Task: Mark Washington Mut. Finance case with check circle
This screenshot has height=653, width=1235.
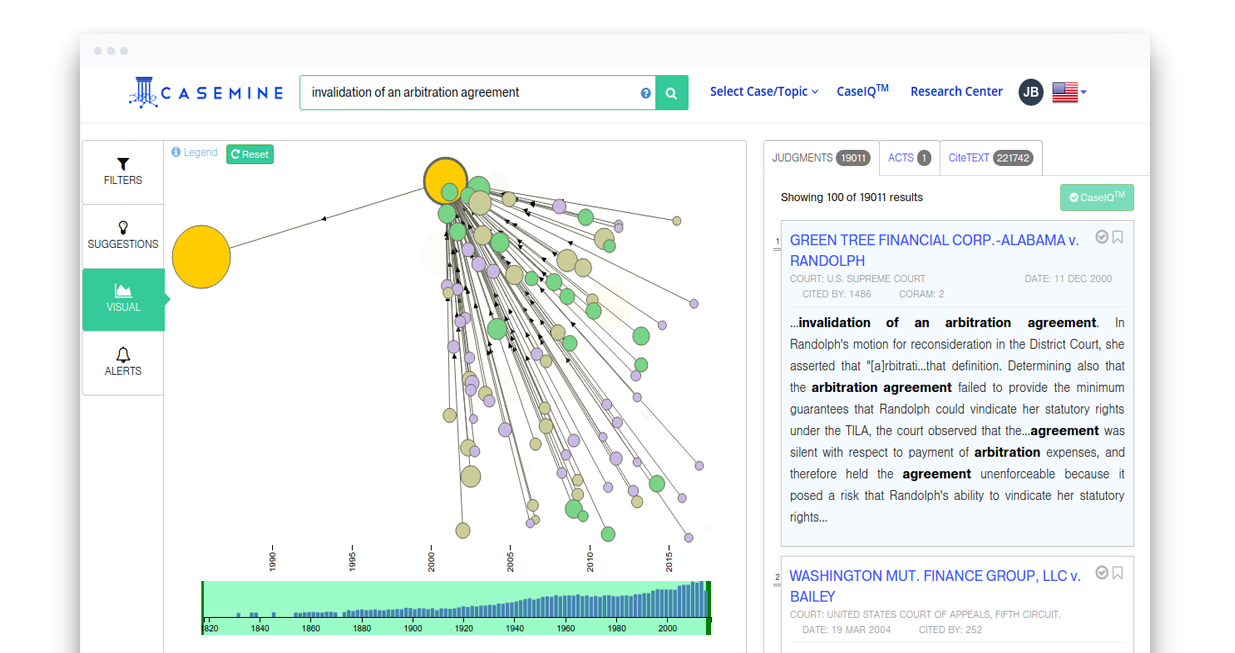Action: coord(1101,573)
